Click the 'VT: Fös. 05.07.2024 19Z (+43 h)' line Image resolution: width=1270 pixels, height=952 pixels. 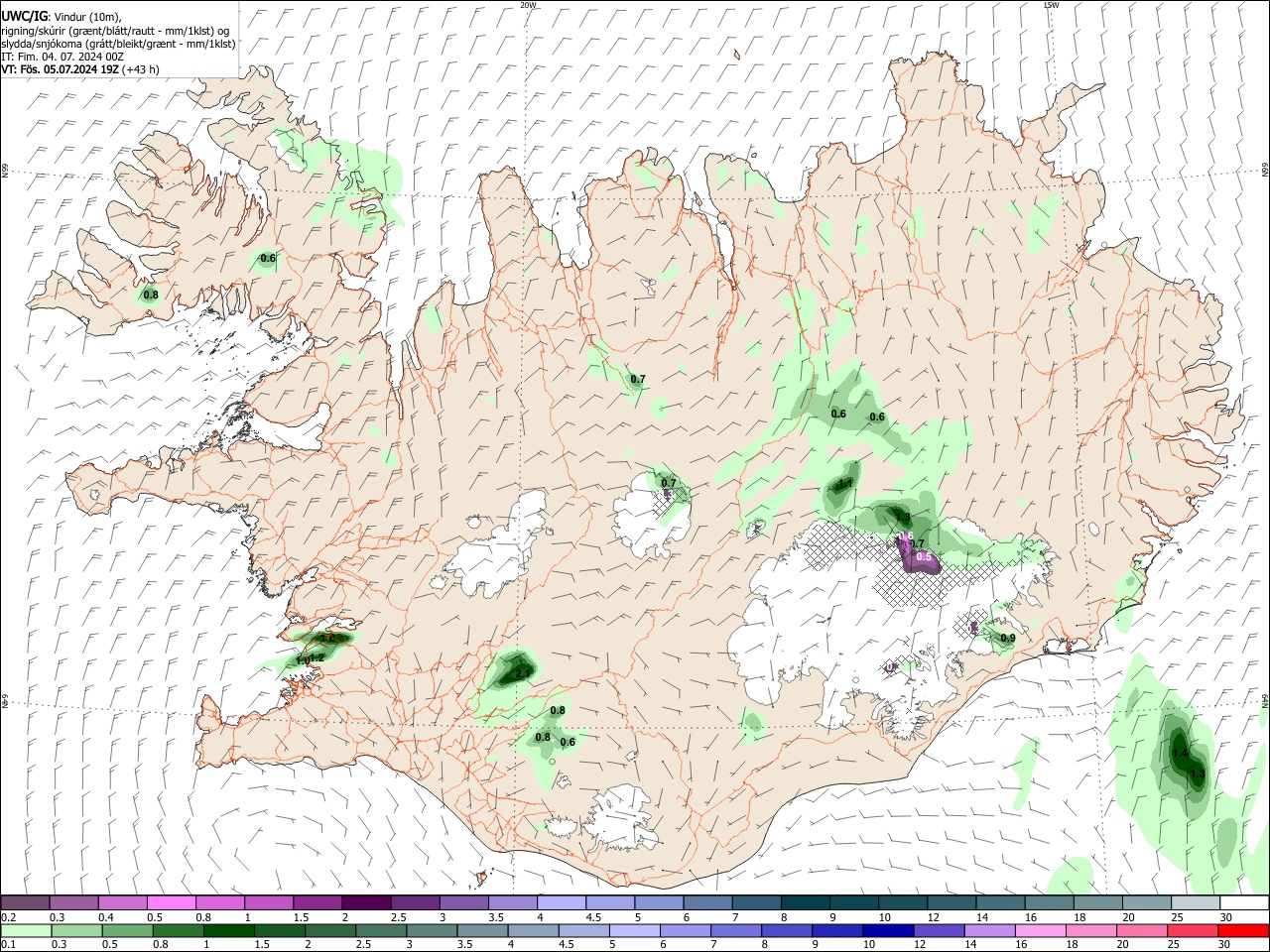tap(80, 69)
